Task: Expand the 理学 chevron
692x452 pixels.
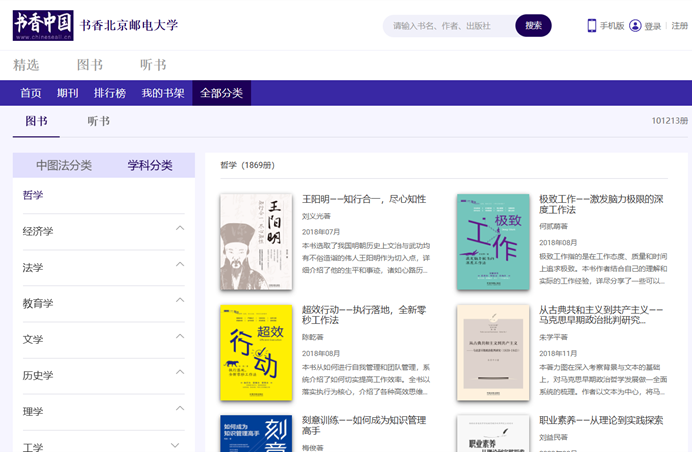Action: coord(180,408)
